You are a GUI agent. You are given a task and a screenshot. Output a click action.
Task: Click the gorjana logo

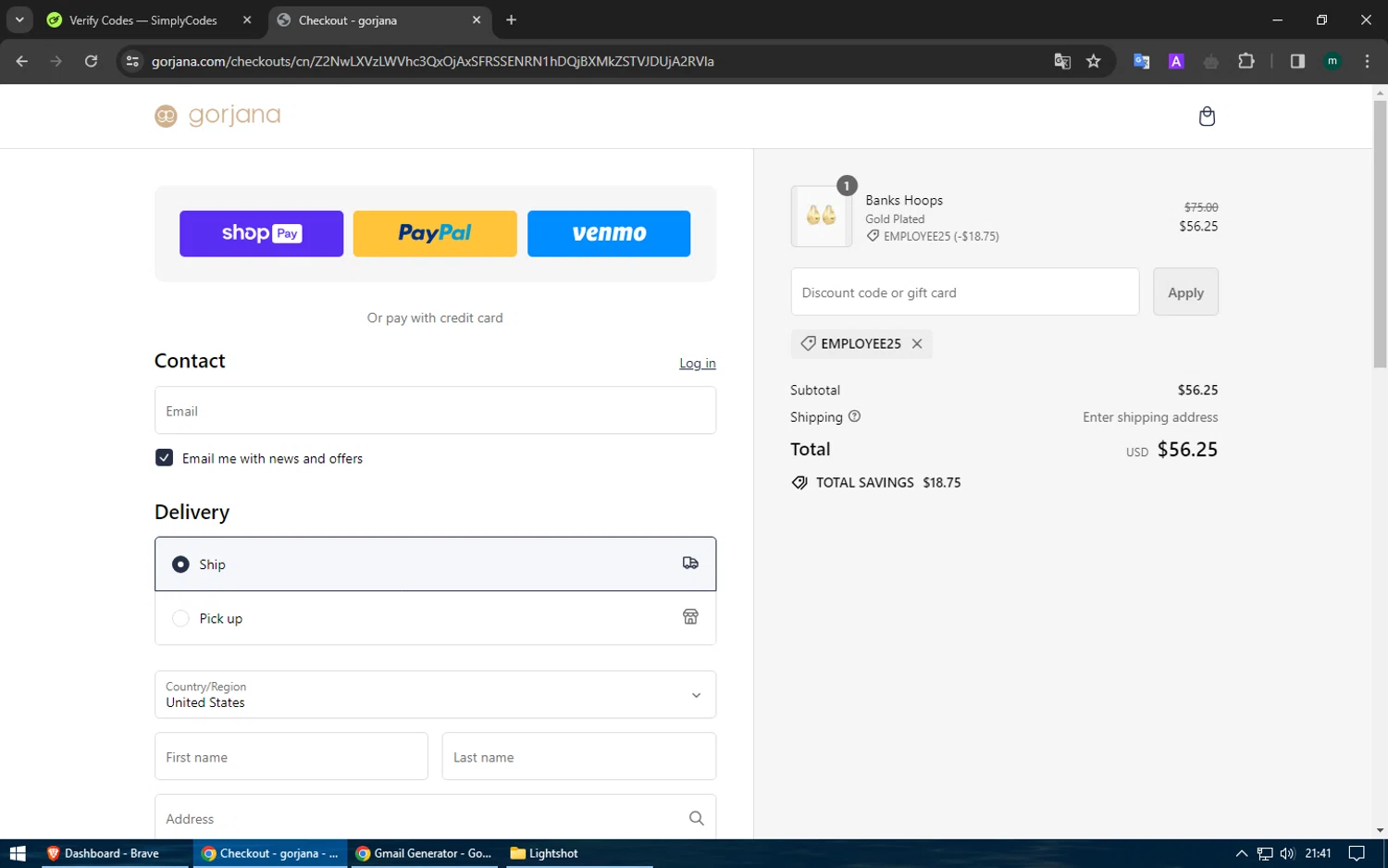pyautogui.click(x=217, y=116)
